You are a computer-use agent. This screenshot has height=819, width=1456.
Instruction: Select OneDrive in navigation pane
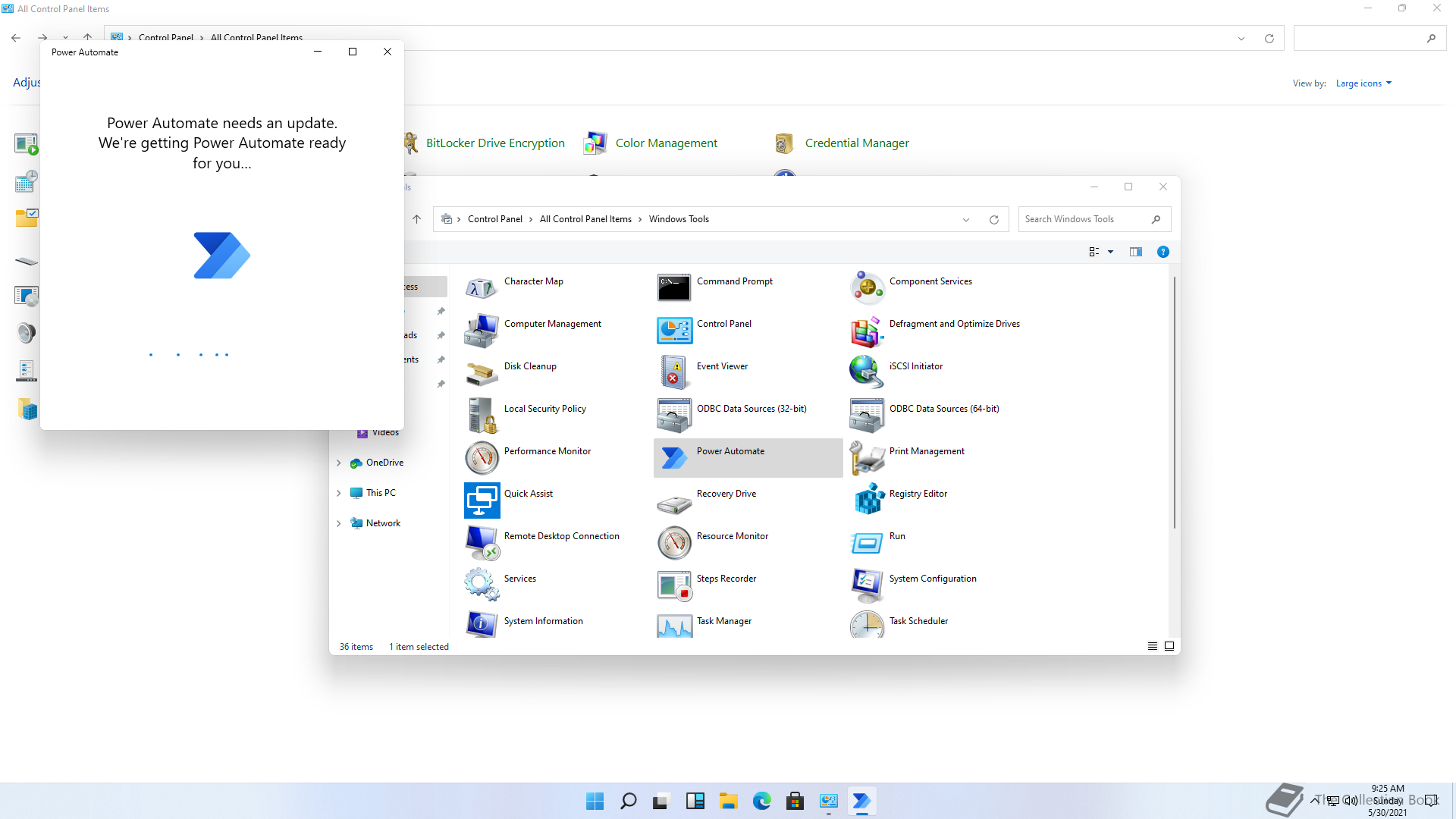coord(377,463)
